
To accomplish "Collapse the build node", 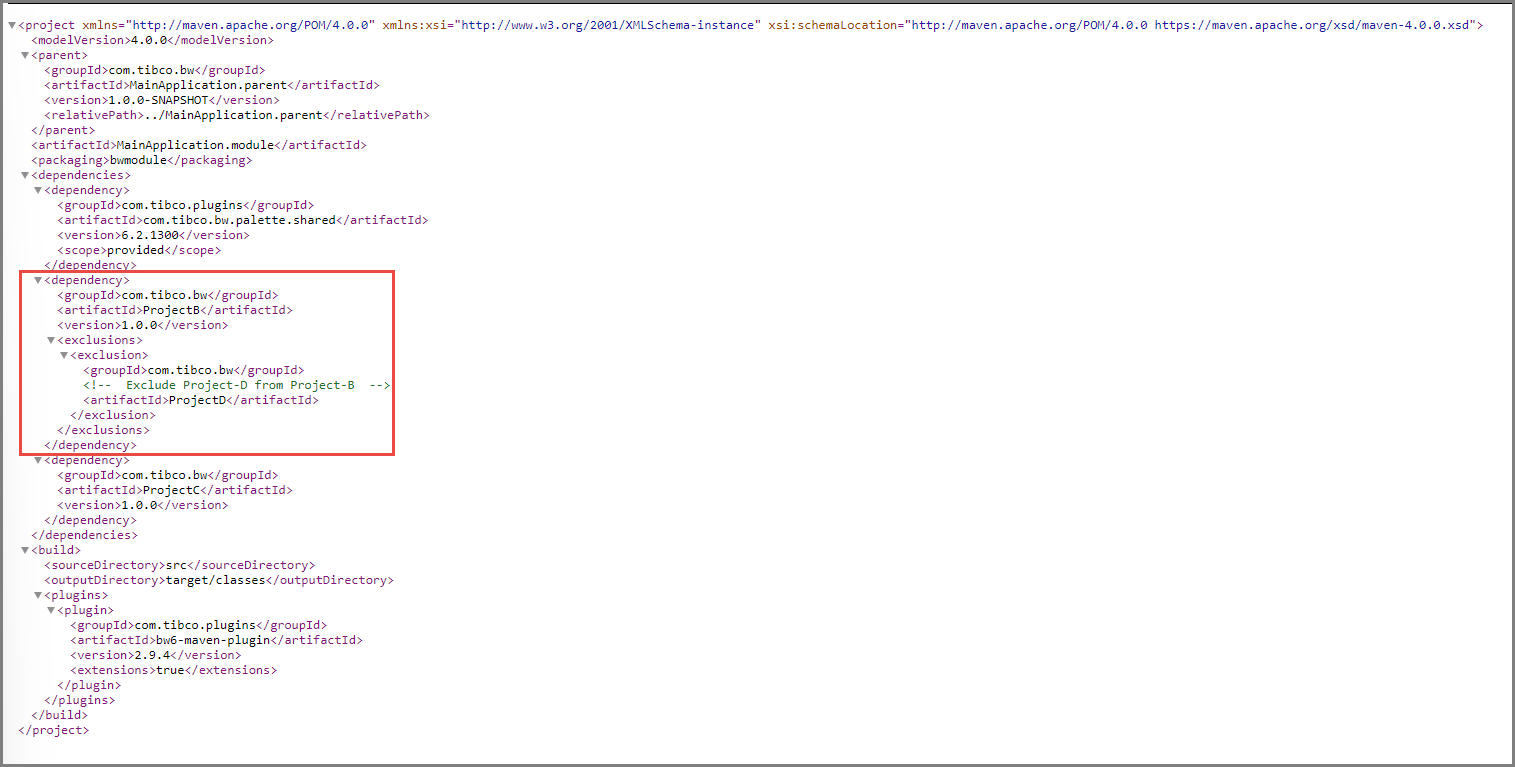I will [25, 550].
